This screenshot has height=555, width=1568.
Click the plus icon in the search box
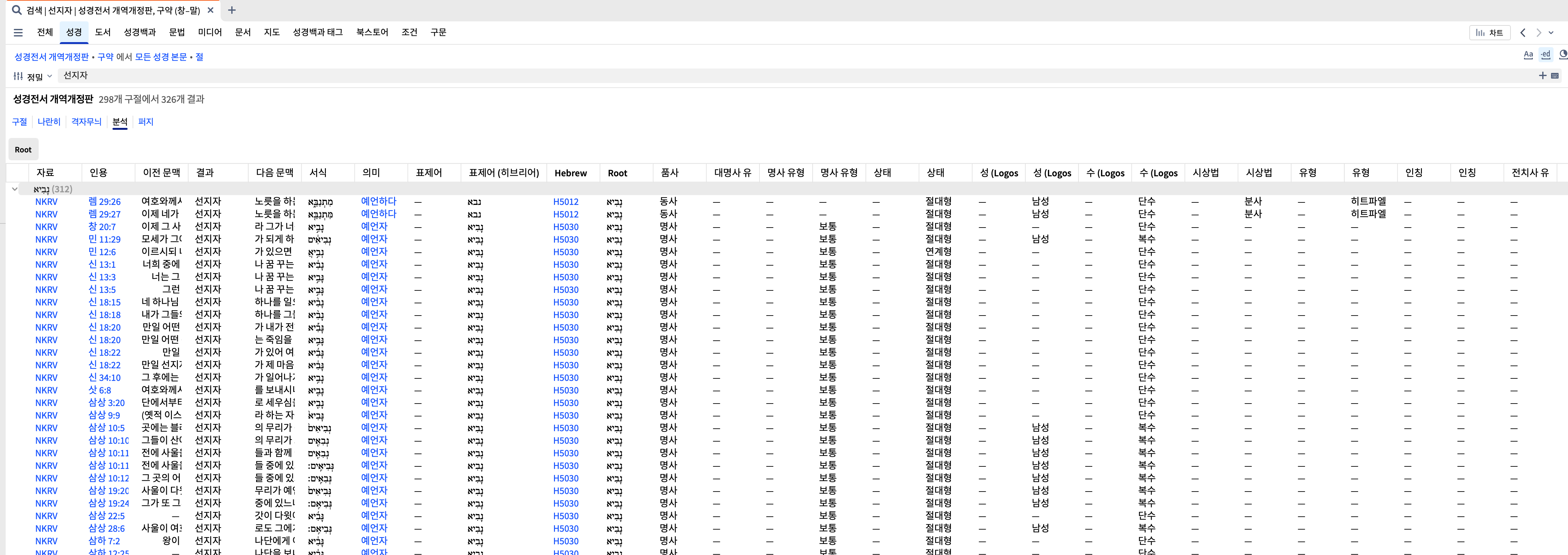click(x=1543, y=75)
